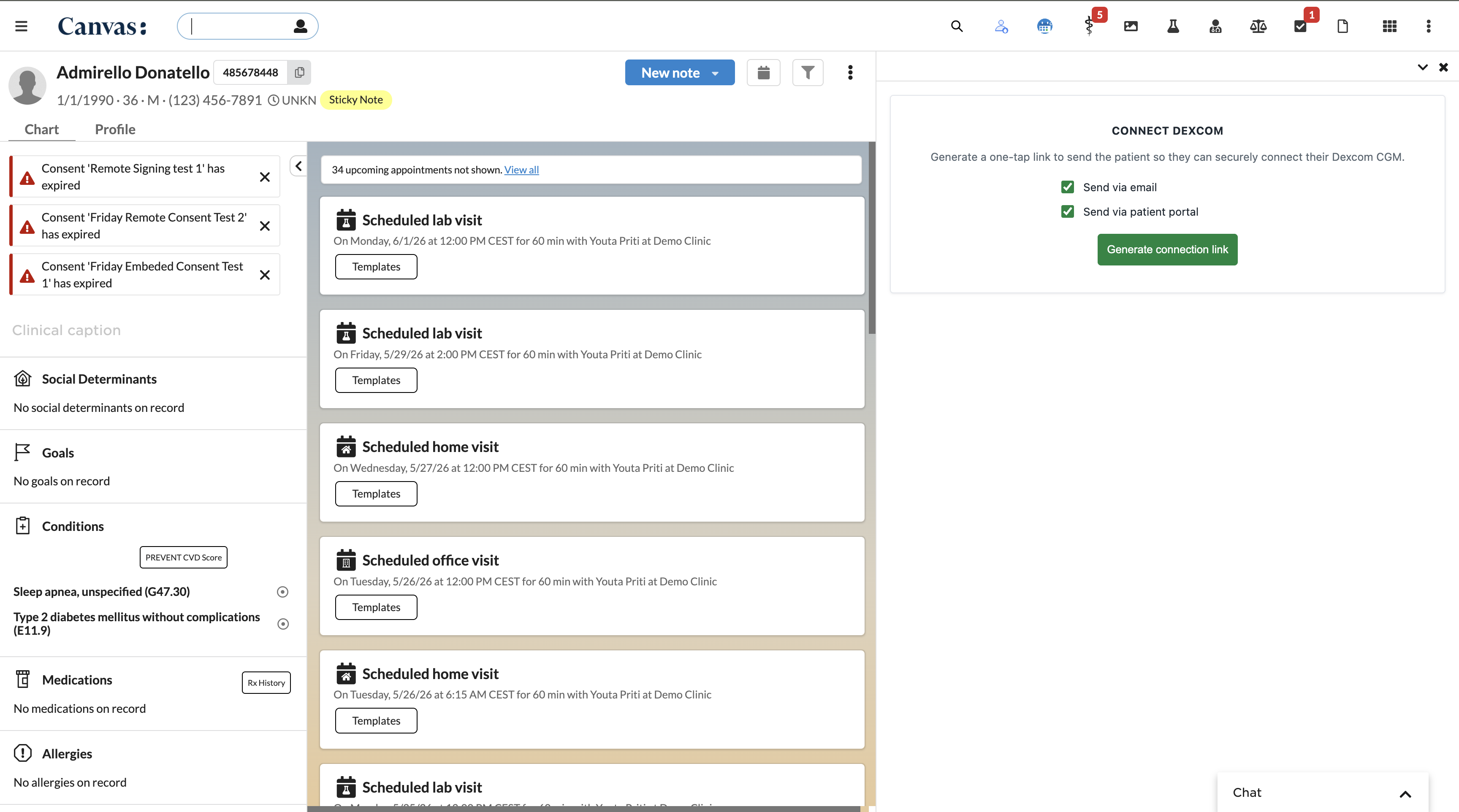Click the patient avatar picture
The image size is (1459, 812).
pos(27,86)
